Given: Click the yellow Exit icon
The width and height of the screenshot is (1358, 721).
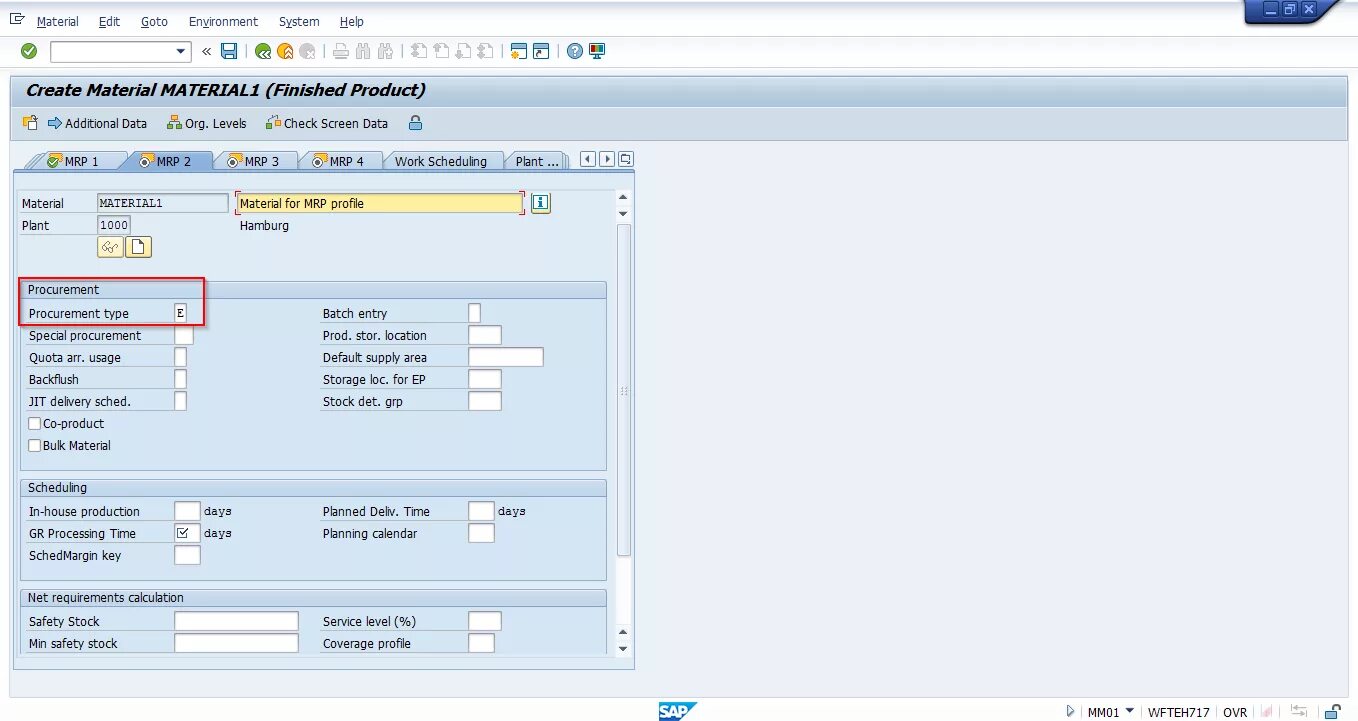Looking at the screenshot, I should point(286,51).
